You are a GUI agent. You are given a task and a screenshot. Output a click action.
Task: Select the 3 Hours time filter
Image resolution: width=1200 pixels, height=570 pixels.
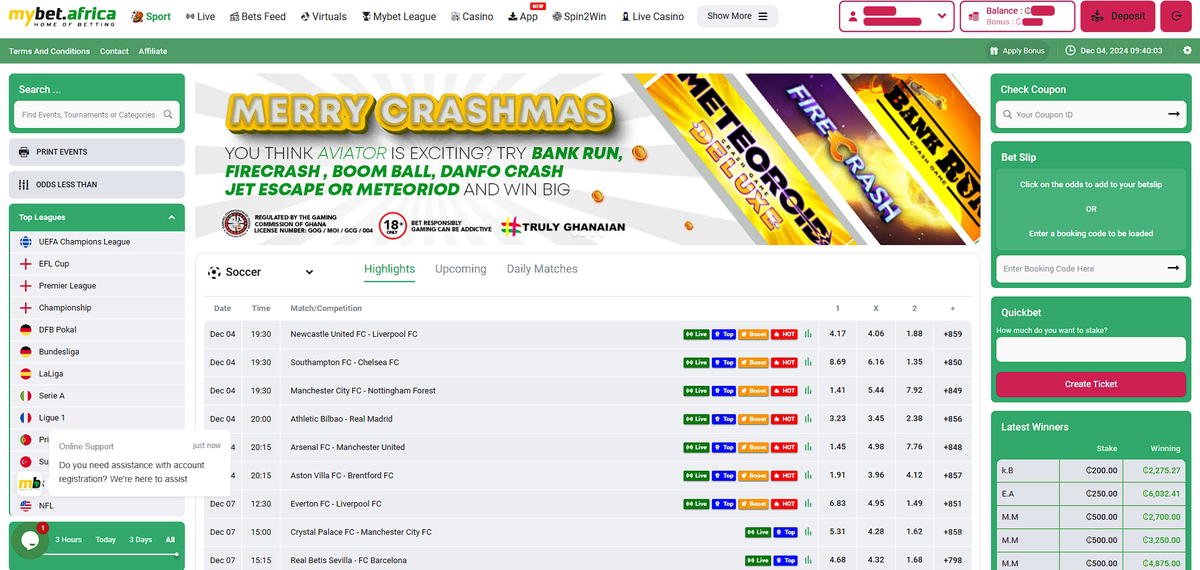68,540
